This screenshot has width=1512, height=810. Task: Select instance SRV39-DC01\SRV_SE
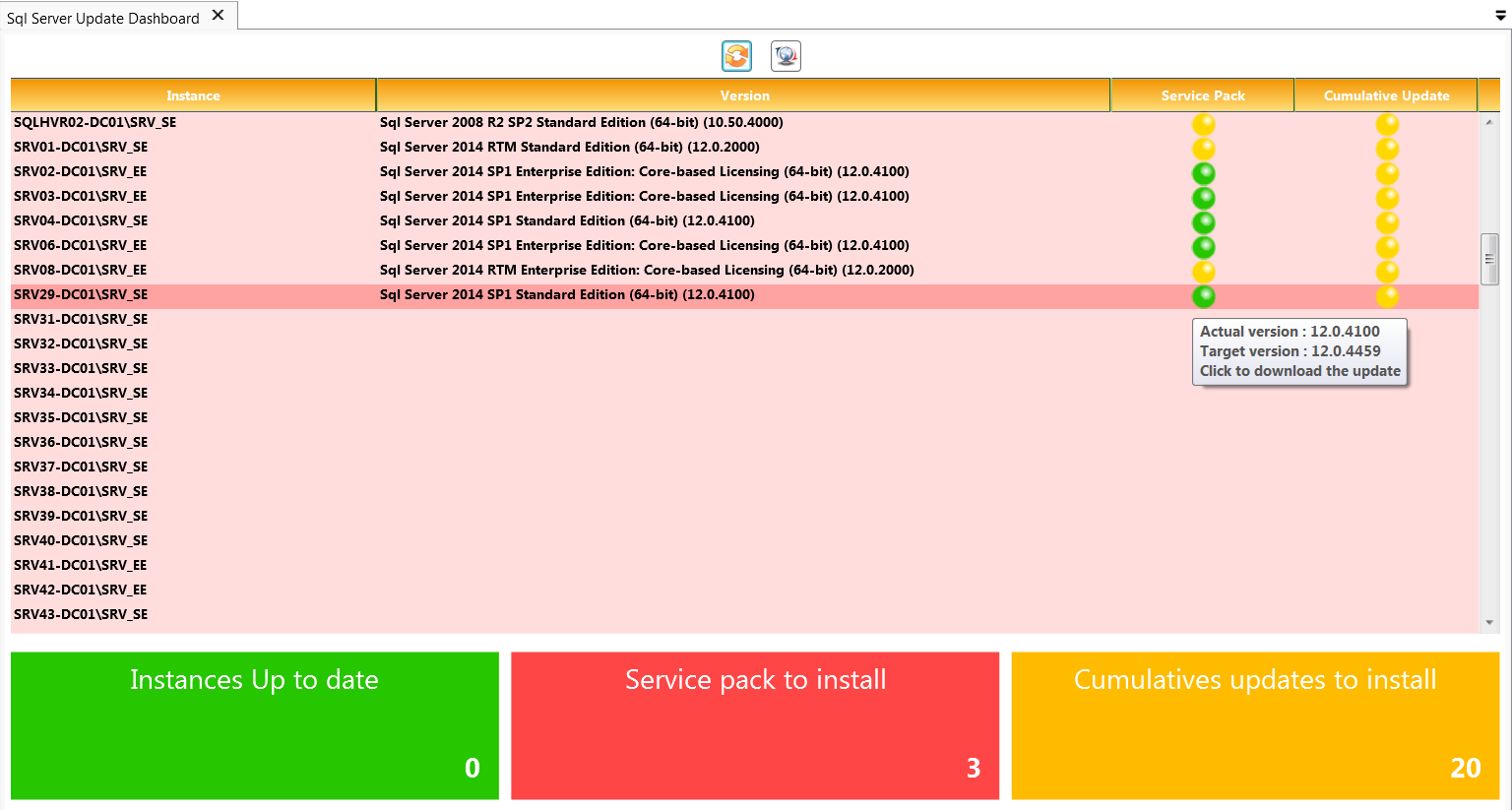(81, 516)
